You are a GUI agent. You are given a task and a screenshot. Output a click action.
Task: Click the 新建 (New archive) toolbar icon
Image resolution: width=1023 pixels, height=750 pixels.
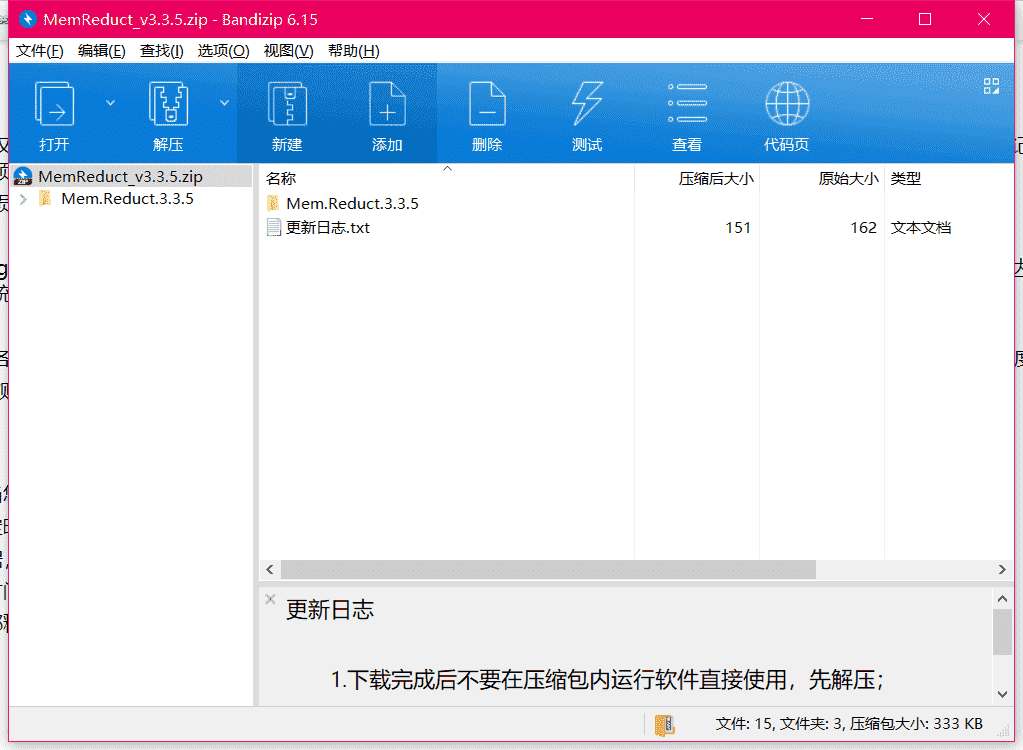(x=287, y=103)
